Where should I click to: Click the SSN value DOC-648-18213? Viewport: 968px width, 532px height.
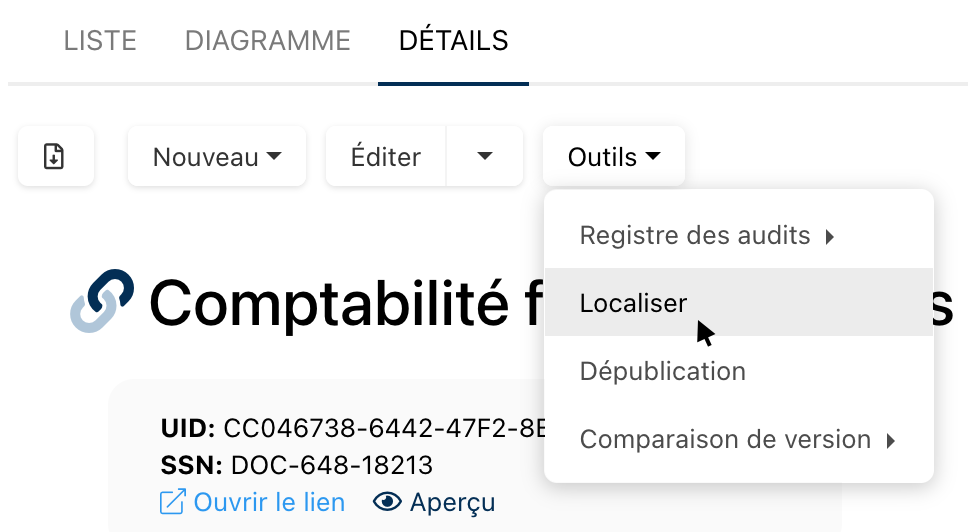332,465
